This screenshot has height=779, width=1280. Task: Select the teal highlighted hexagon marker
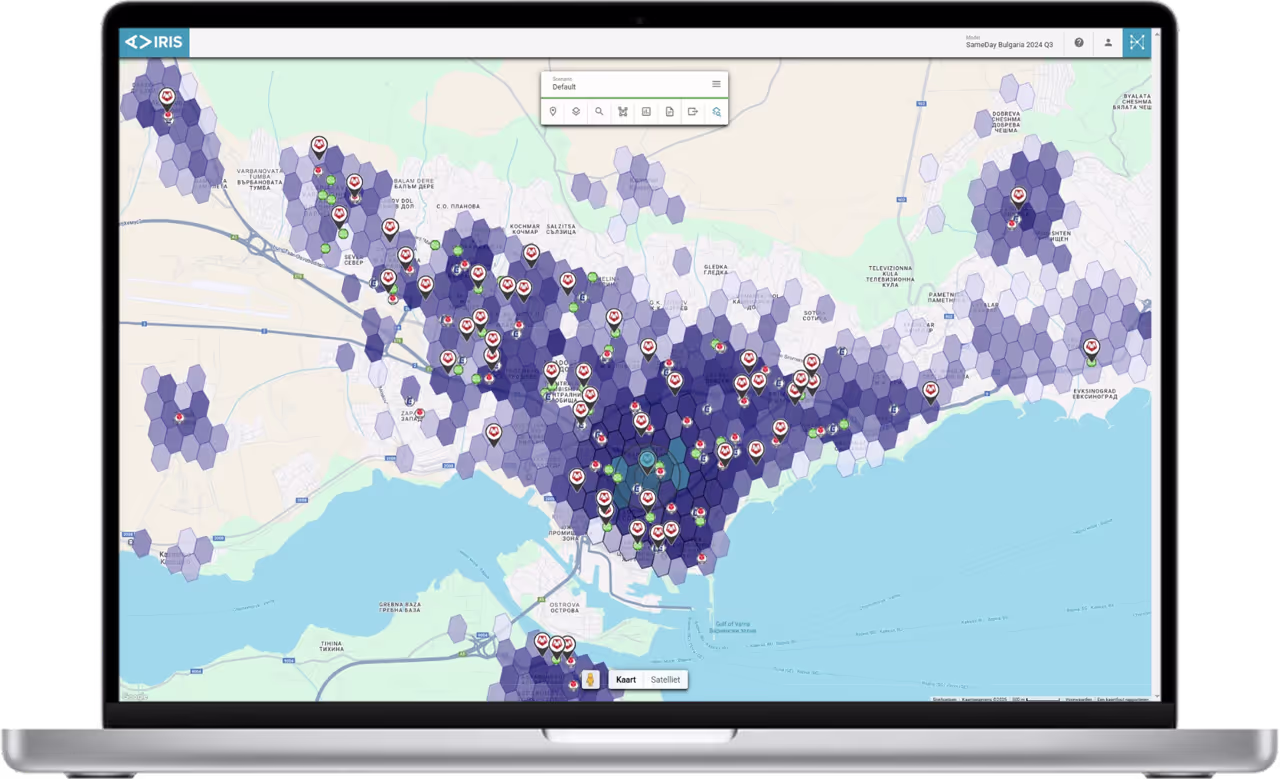point(648,461)
